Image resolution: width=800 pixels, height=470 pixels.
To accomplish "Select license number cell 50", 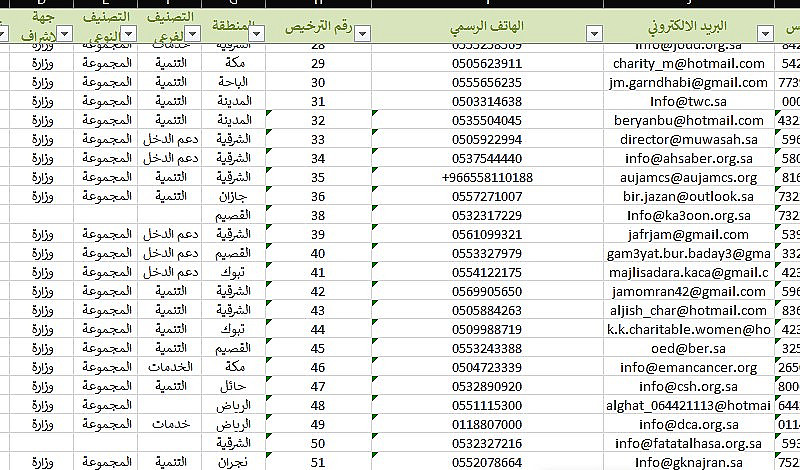I will pyautogui.click(x=318, y=443).
